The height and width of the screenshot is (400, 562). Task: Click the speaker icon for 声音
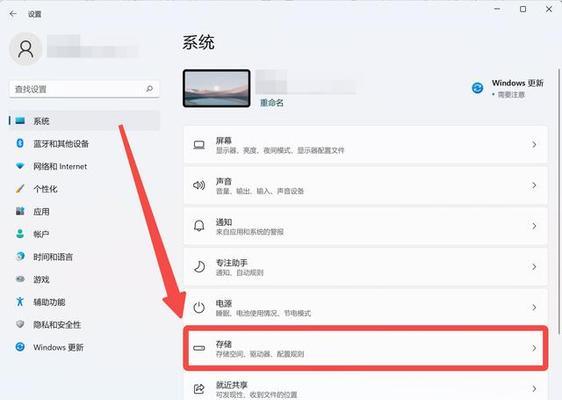click(199, 185)
